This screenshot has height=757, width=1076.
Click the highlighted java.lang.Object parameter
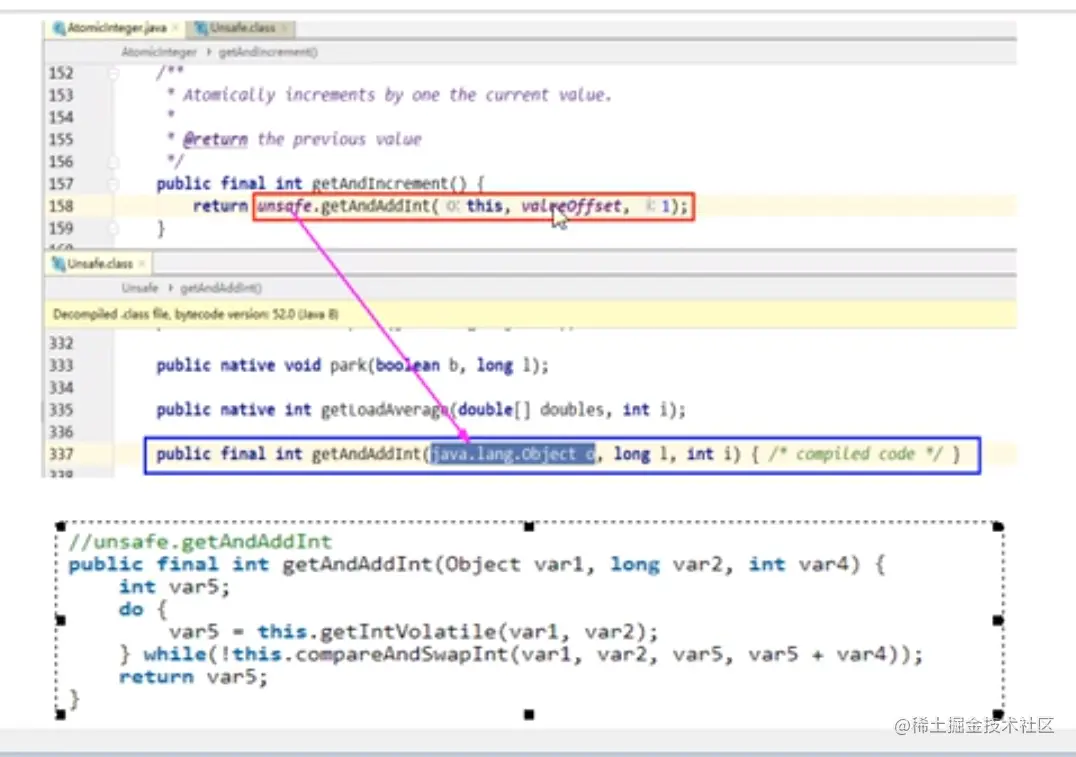click(x=513, y=454)
